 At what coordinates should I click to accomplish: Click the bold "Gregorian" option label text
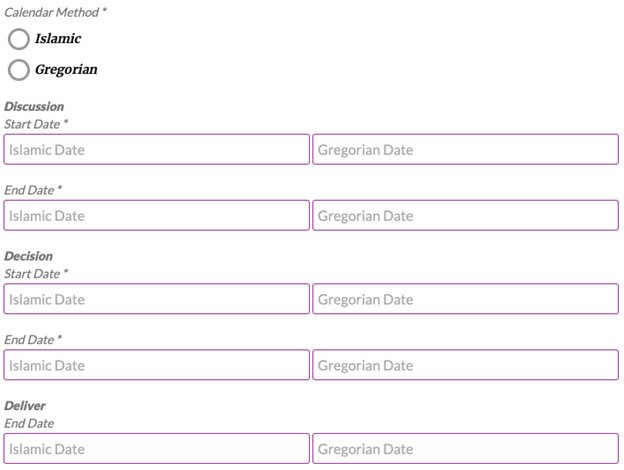click(66, 70)
